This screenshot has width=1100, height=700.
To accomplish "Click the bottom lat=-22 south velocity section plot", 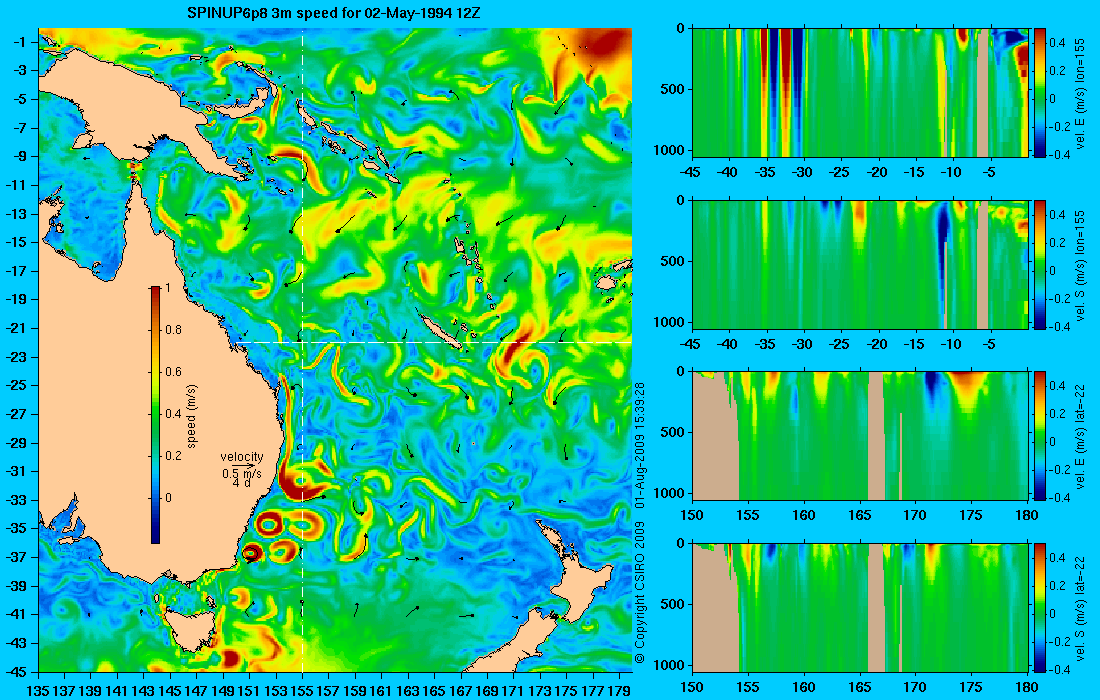I will click(x=860, y=607).
